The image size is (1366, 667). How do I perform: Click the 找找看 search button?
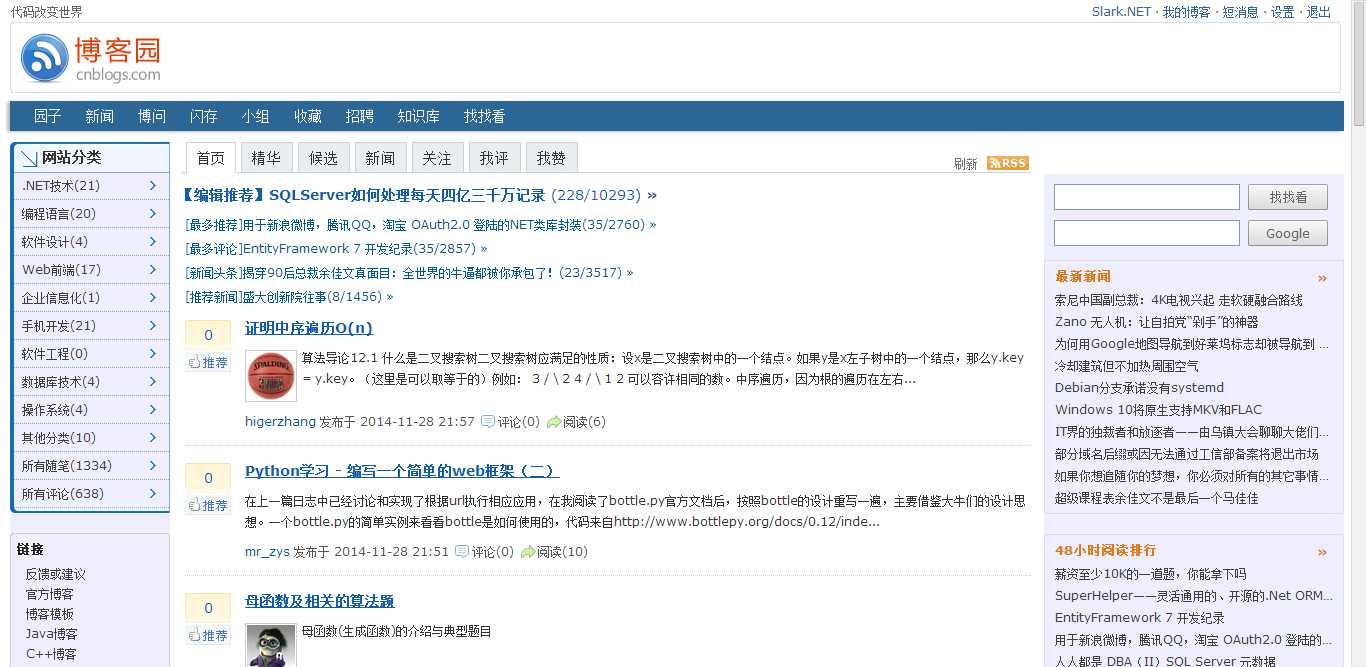coord(1288,197)
